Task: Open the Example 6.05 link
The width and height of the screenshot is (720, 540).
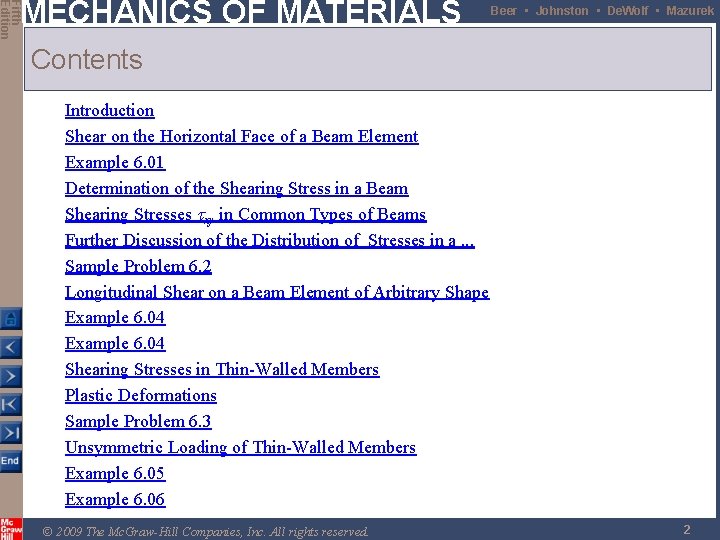Action: [115, 473]
